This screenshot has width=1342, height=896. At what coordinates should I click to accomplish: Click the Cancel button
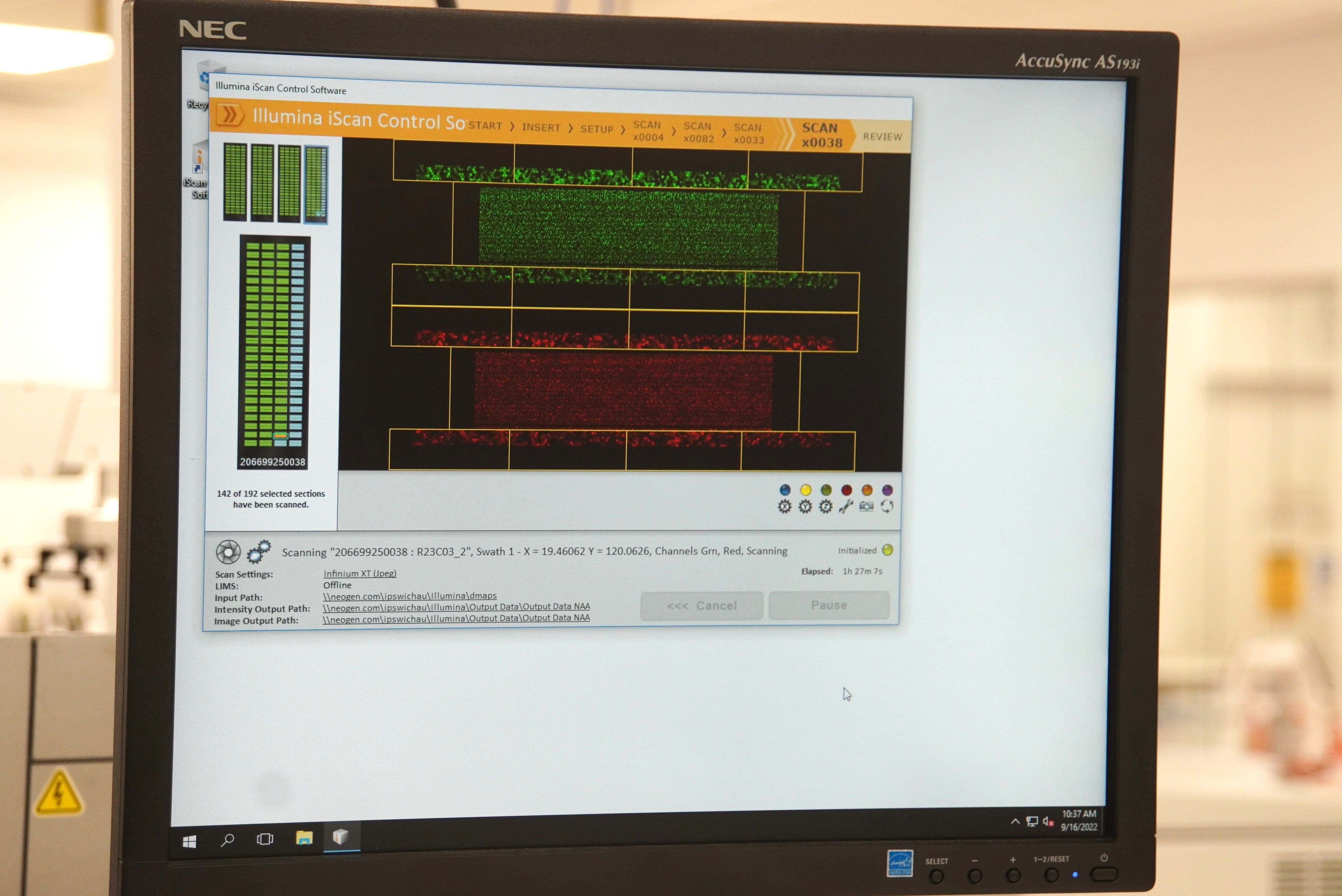point(702,606)
